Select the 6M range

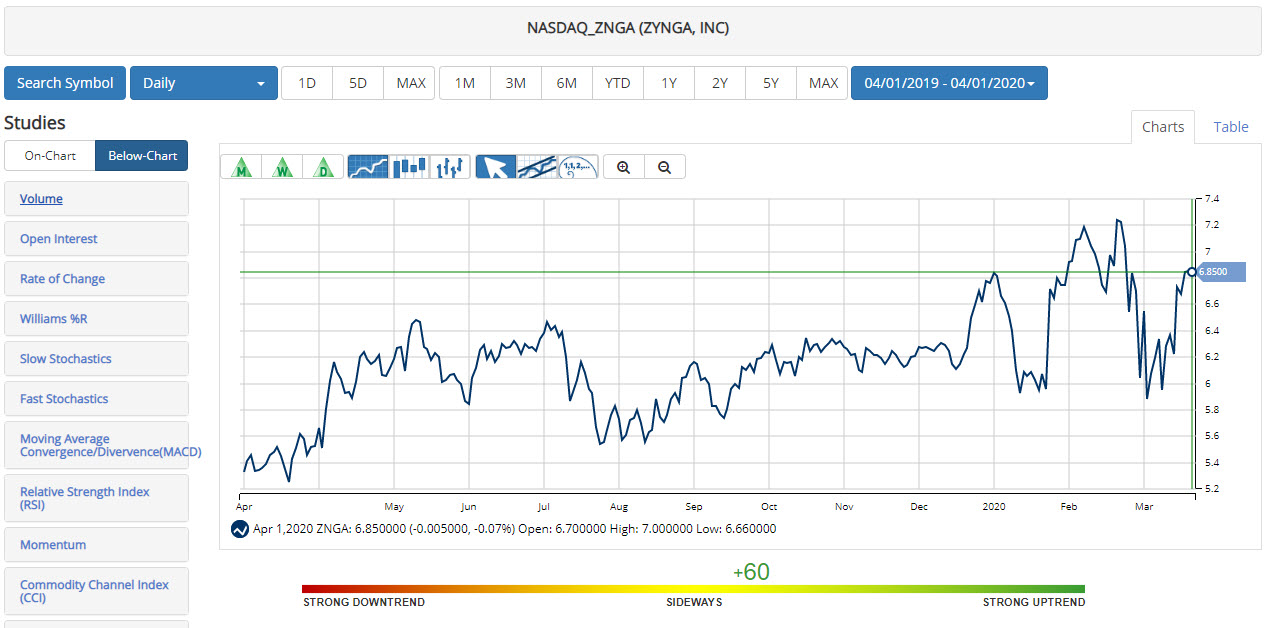pyautogui.click(x=567, y=83)
